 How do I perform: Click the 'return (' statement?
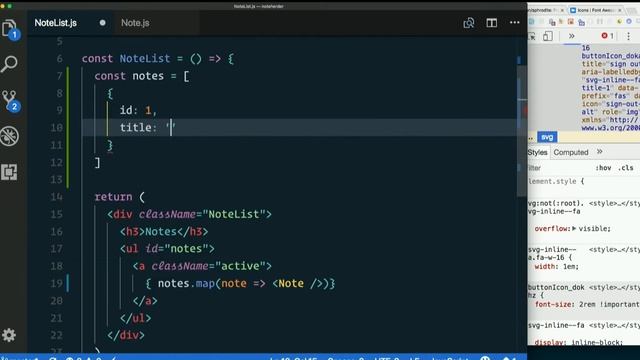(x=120, y=197)
